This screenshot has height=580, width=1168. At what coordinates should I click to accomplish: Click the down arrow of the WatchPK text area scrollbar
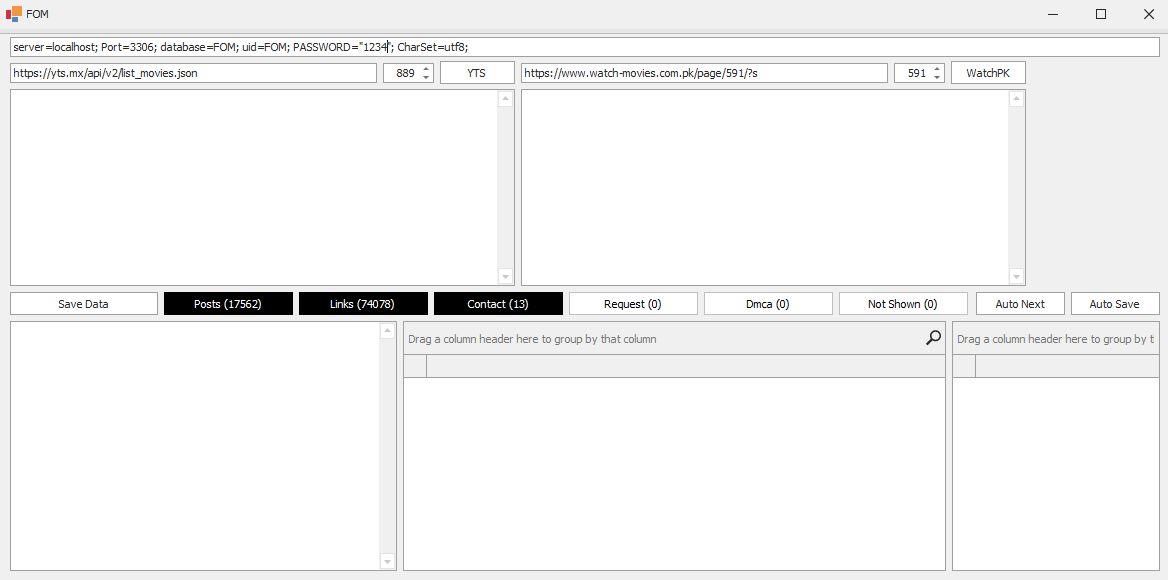tap(1017, 276)
